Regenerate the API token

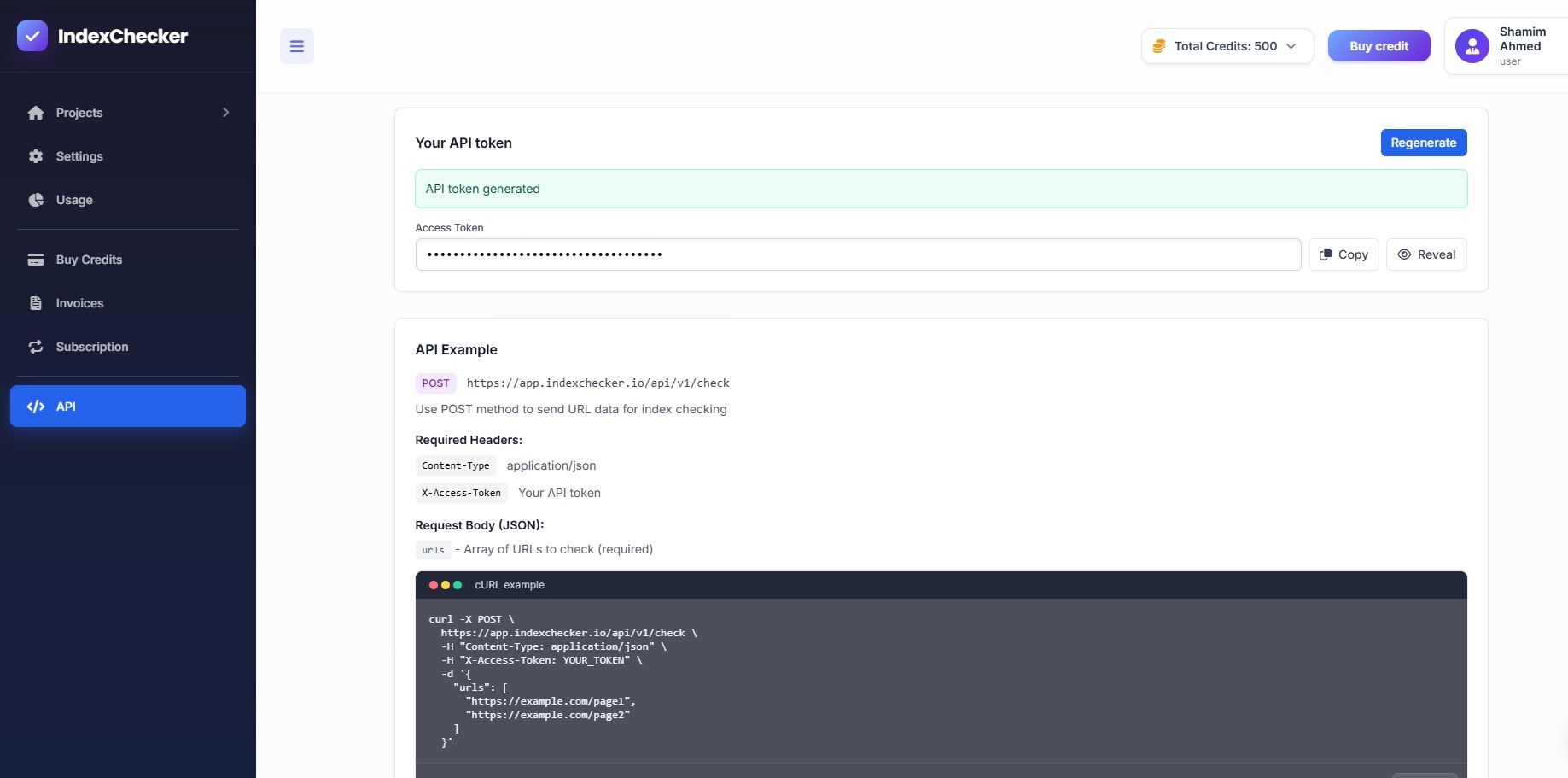(x=1423, y=143)
